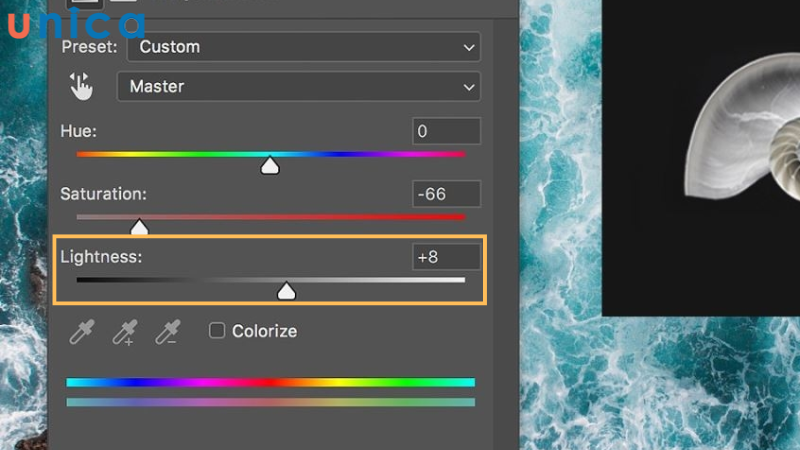Click the Hue label text
The height and width of the screenshot is (450, 800).
(x=78, y=131)
